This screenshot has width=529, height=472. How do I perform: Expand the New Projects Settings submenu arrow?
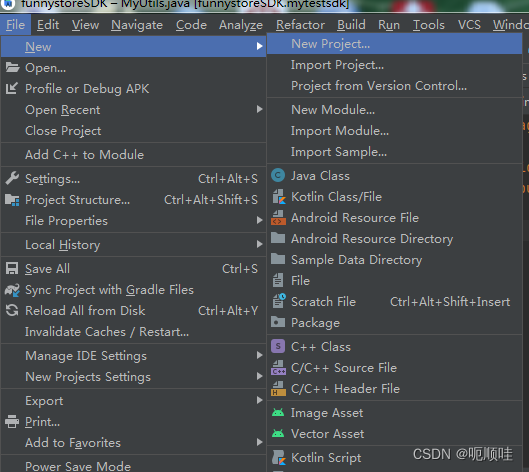click(259, 376)
